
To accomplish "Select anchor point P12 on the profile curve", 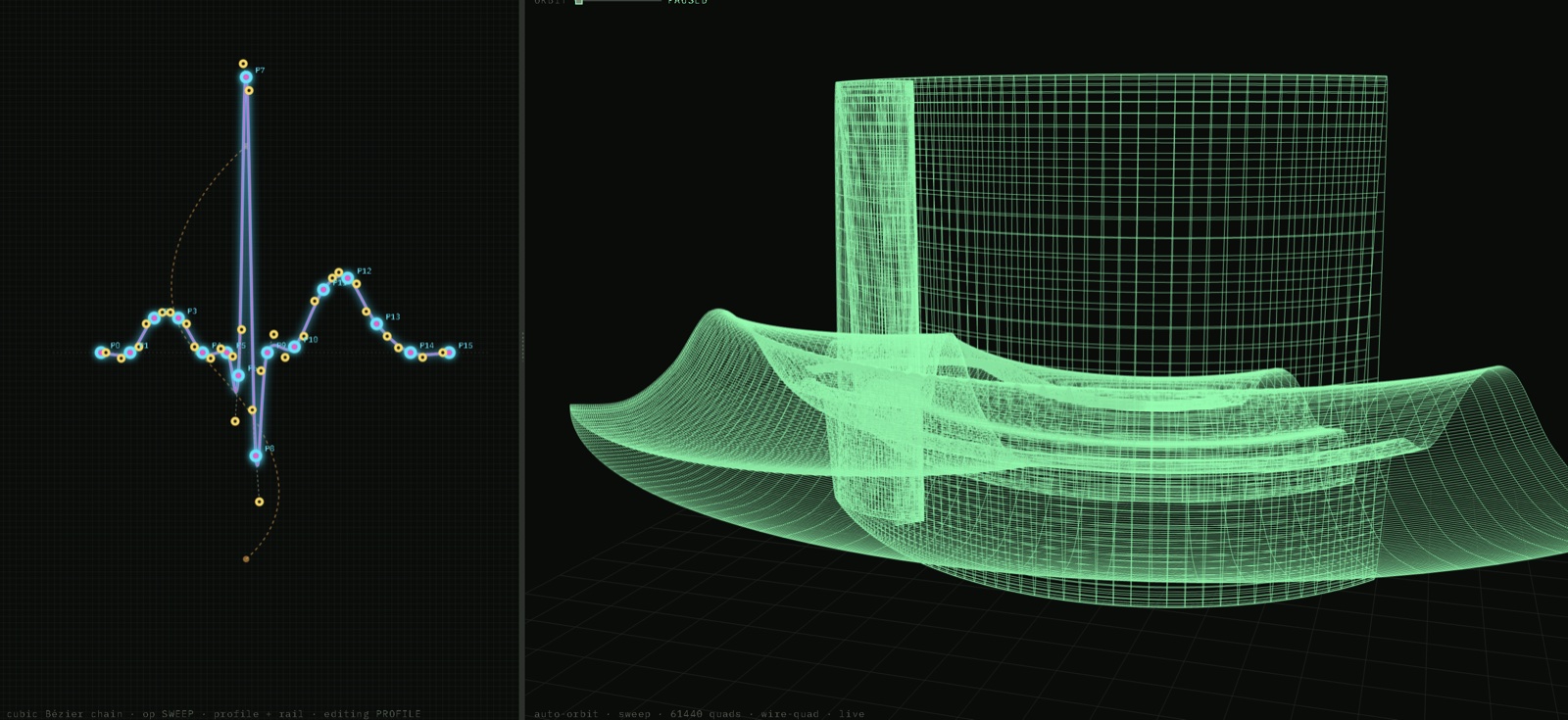I will click(x=347, y=278).
